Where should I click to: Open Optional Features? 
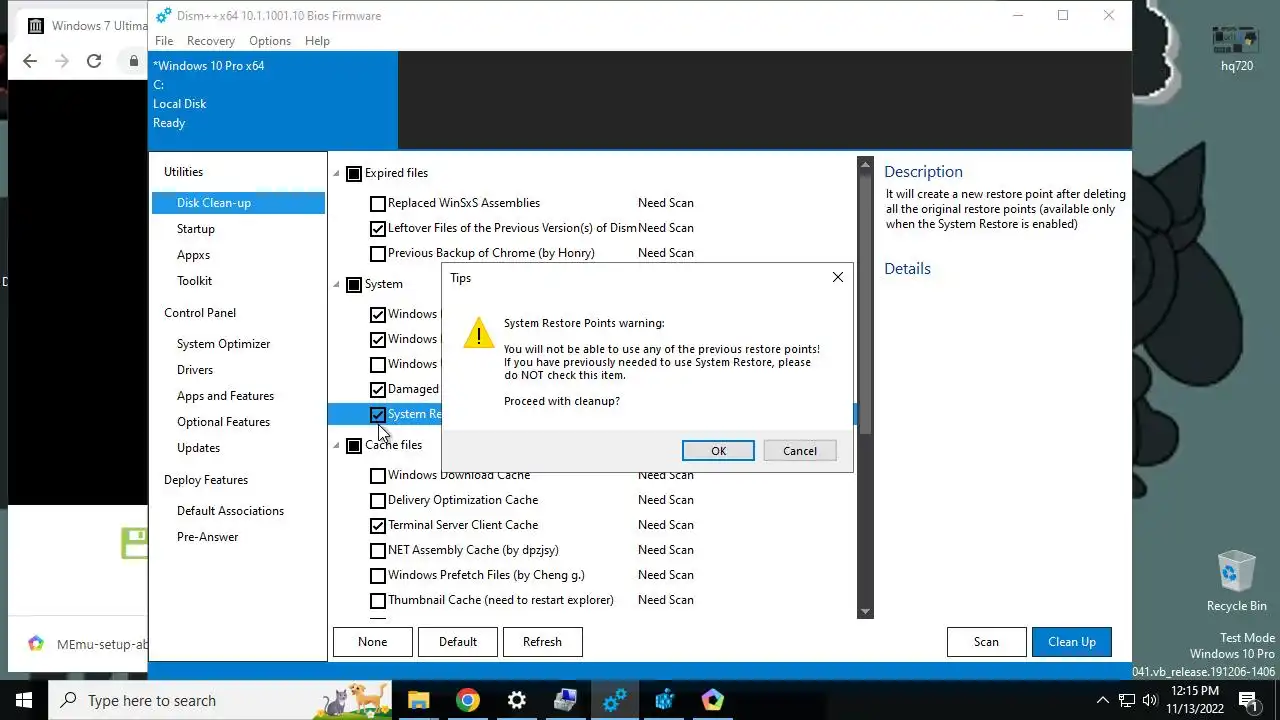[223, 422]
